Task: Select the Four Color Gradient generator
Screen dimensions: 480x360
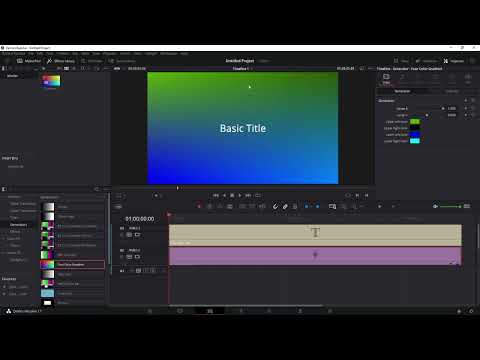Action: [x=72, y=265]
